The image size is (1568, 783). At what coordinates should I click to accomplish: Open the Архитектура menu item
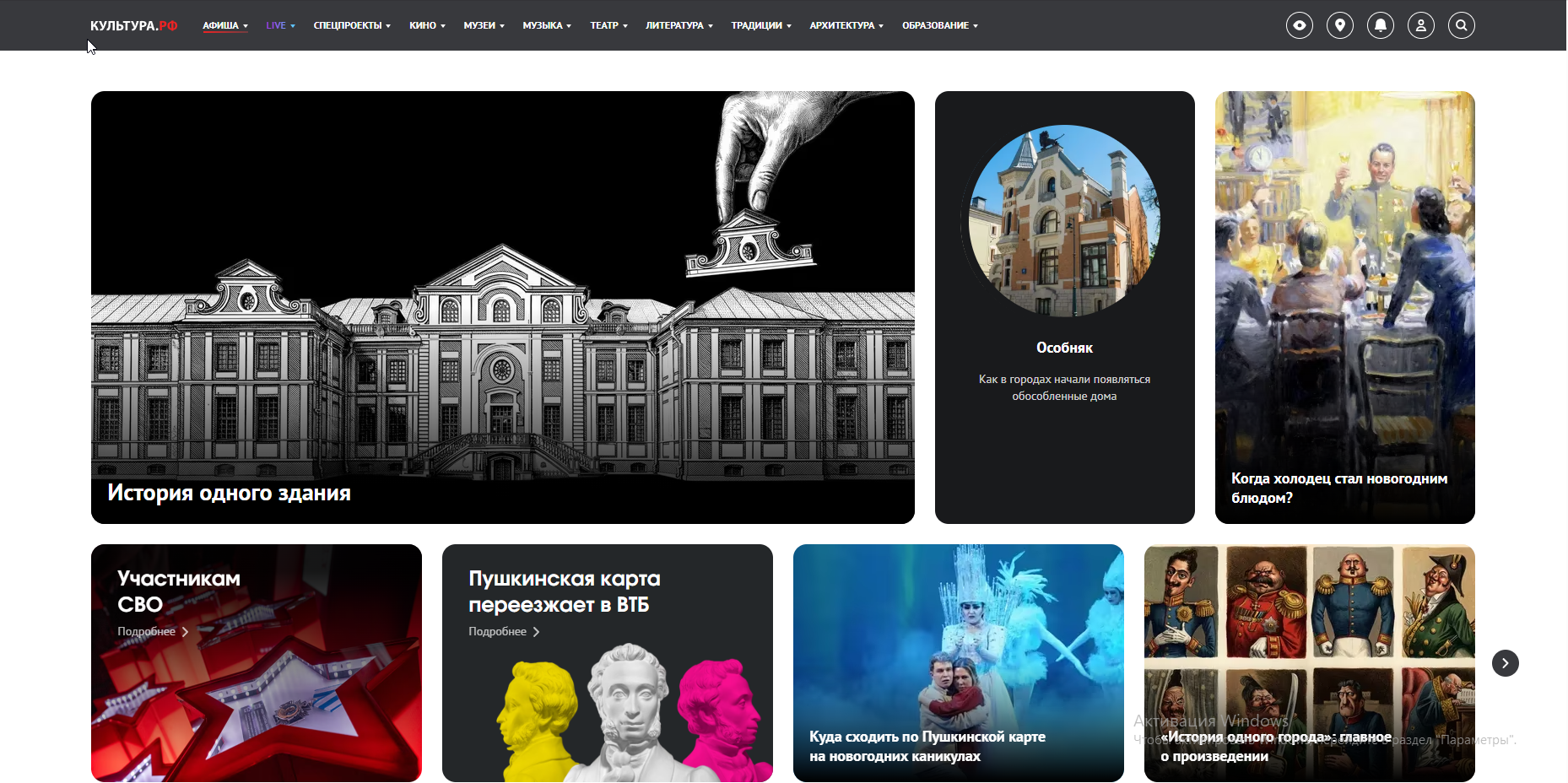click(846, 25)
